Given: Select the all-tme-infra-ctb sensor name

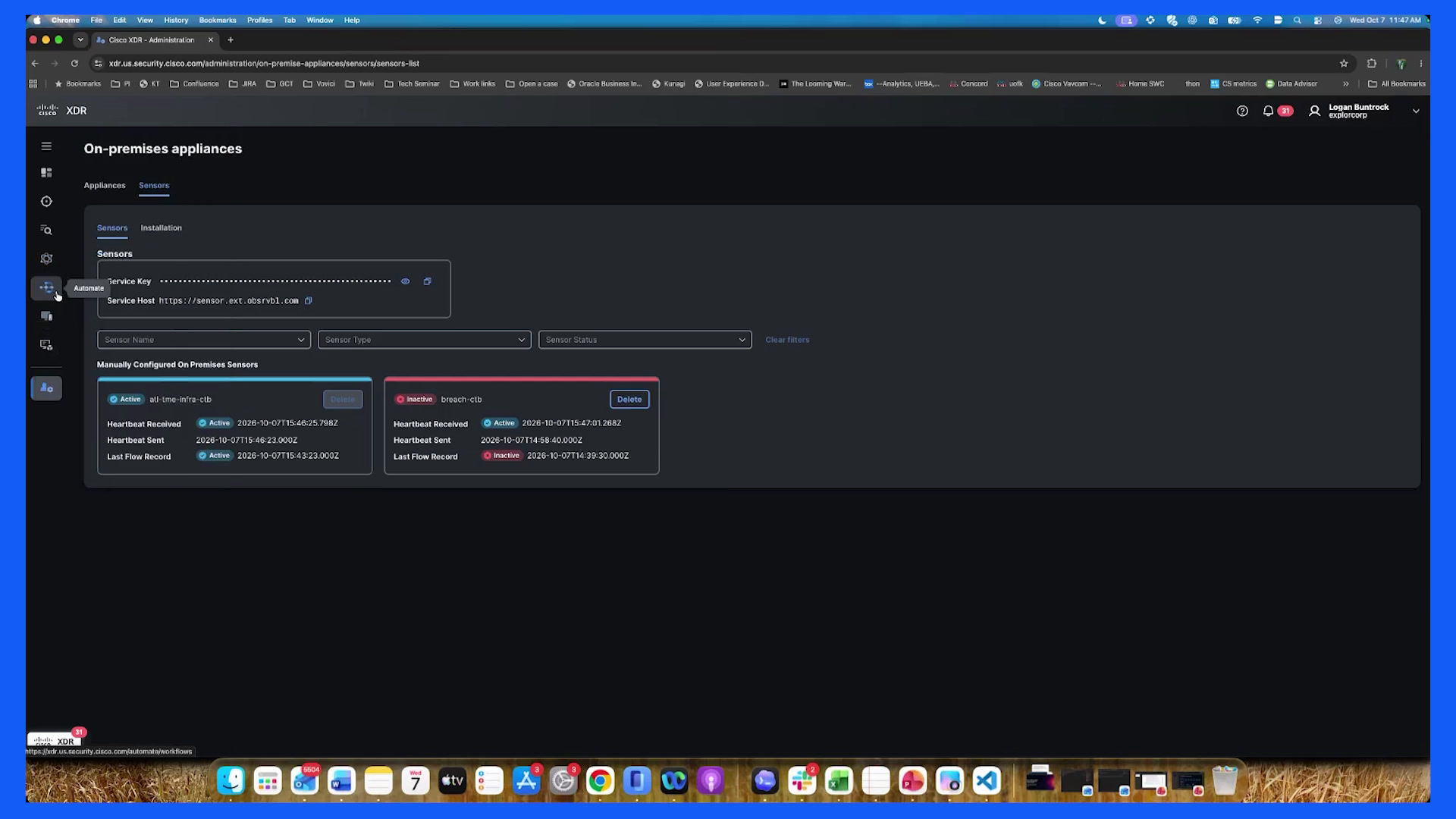Looking at the screenshot, I should pos(180,400).
